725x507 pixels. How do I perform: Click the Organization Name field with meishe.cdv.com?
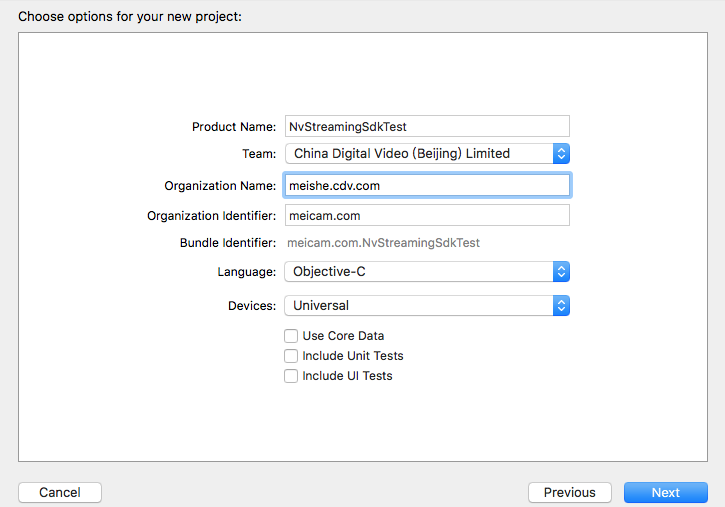click(427, 185)
